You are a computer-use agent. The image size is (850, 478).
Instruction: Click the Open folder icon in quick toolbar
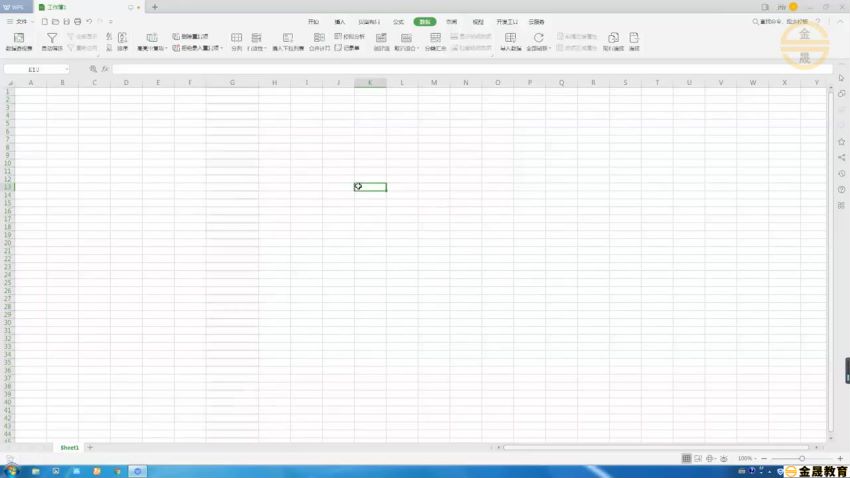pyautogui.click(x=56, y=22)
